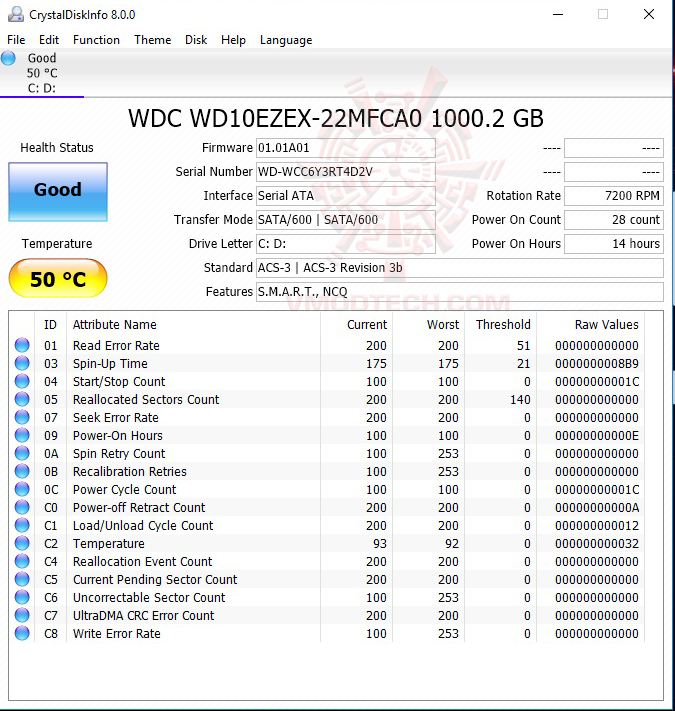
Task: Select the Seek Error Rate attribute name
Action: pos(116,418)
